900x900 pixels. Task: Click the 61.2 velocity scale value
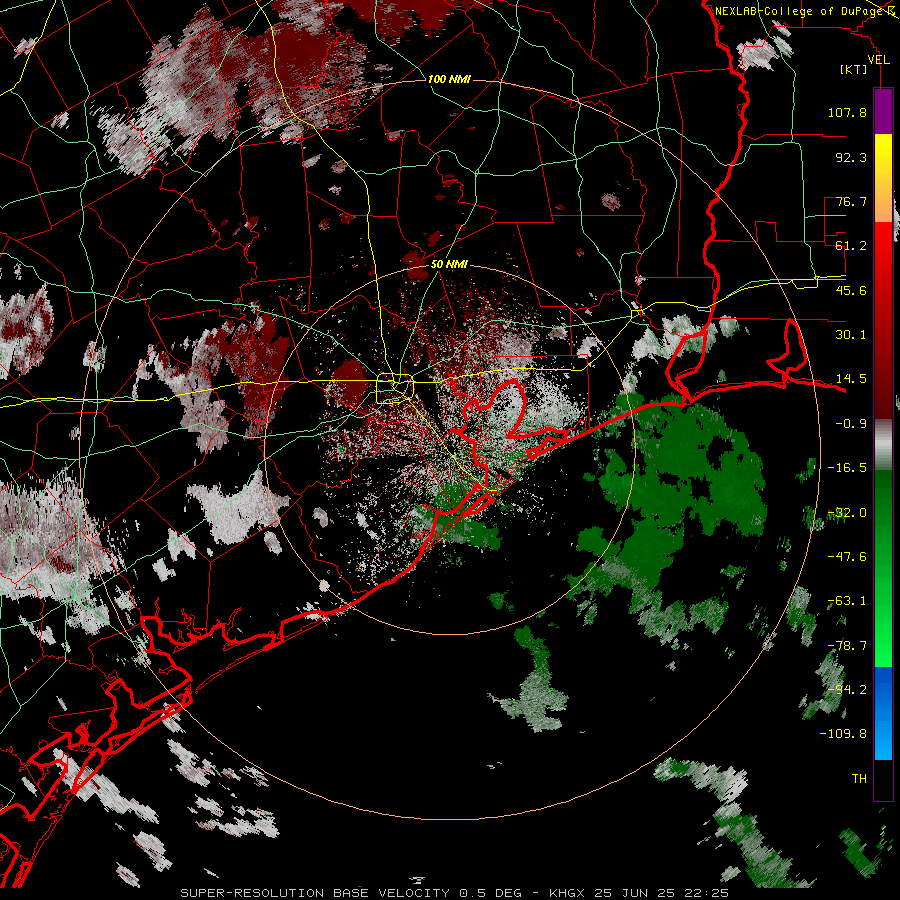[851, 246]
